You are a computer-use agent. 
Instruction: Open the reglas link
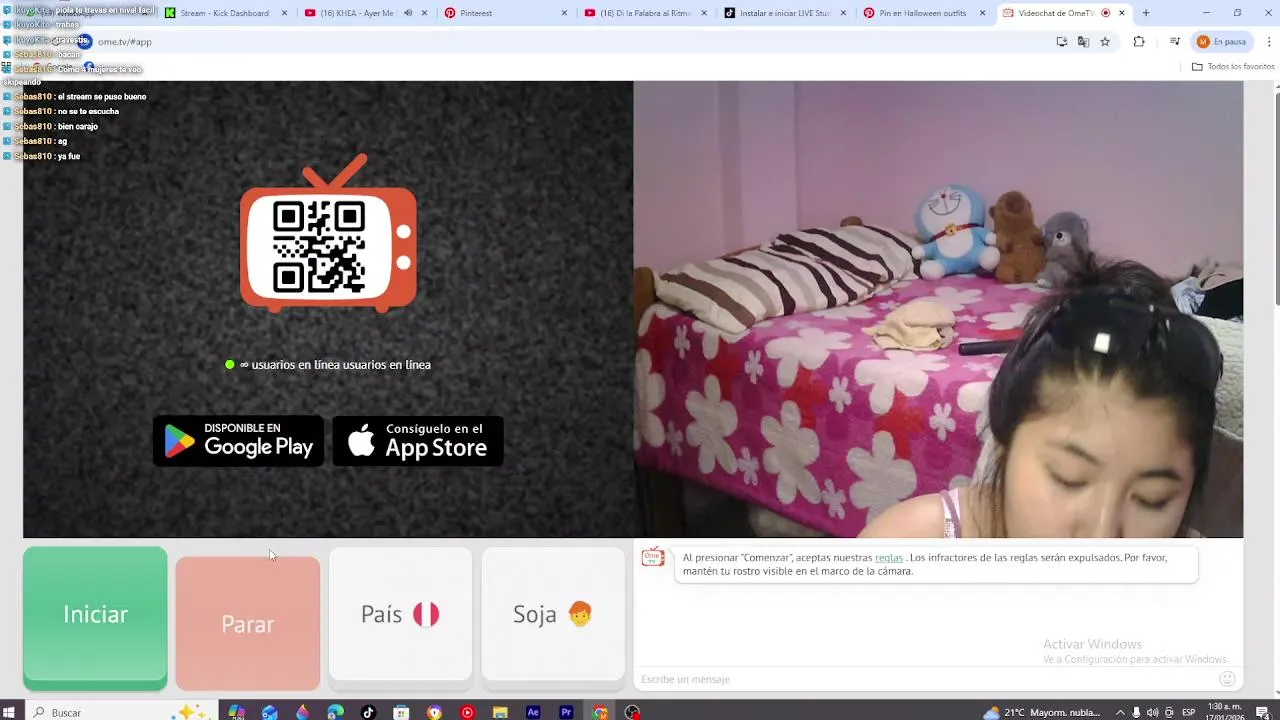coord(889,557)
